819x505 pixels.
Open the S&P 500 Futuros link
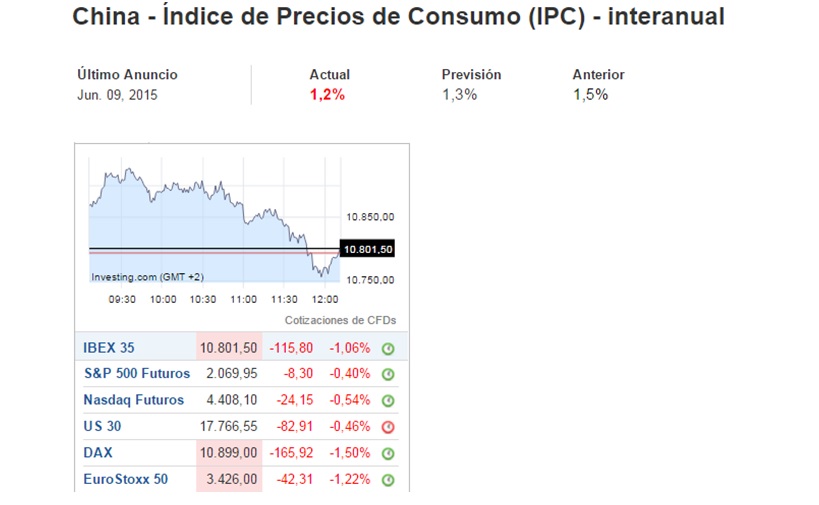[137, 374]
